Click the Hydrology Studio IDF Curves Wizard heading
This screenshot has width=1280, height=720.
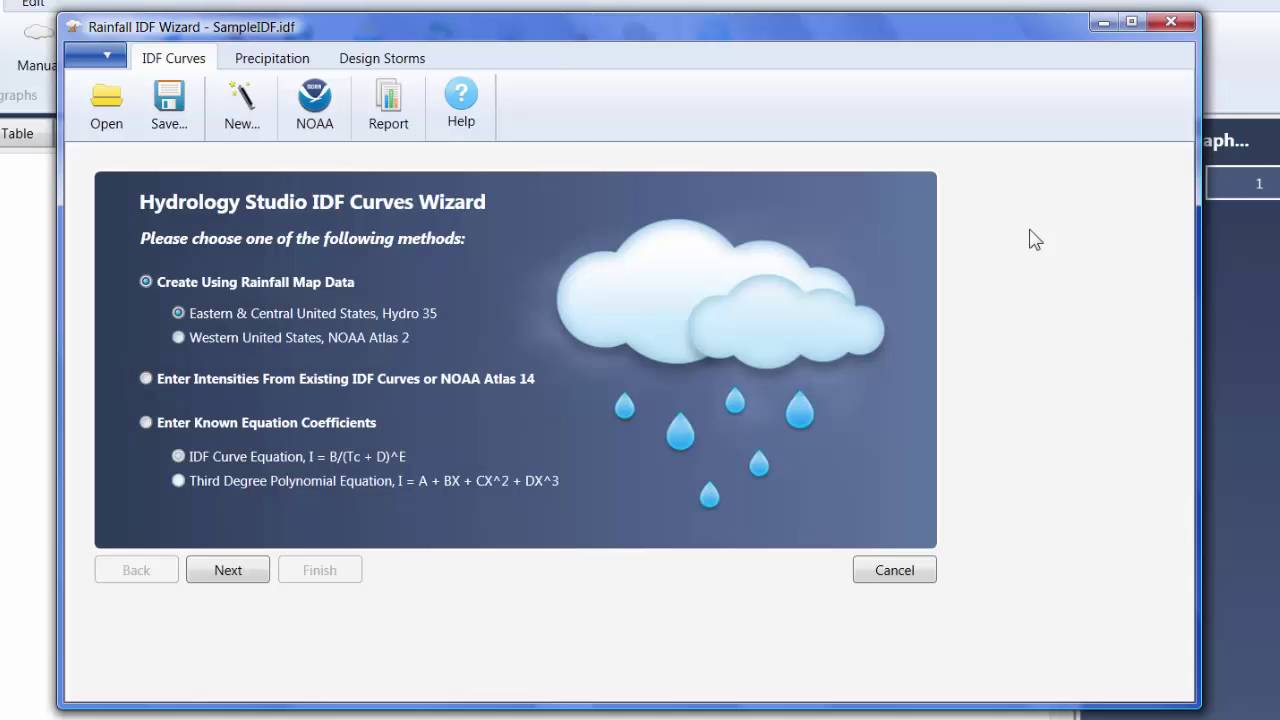tap(312, 202)
